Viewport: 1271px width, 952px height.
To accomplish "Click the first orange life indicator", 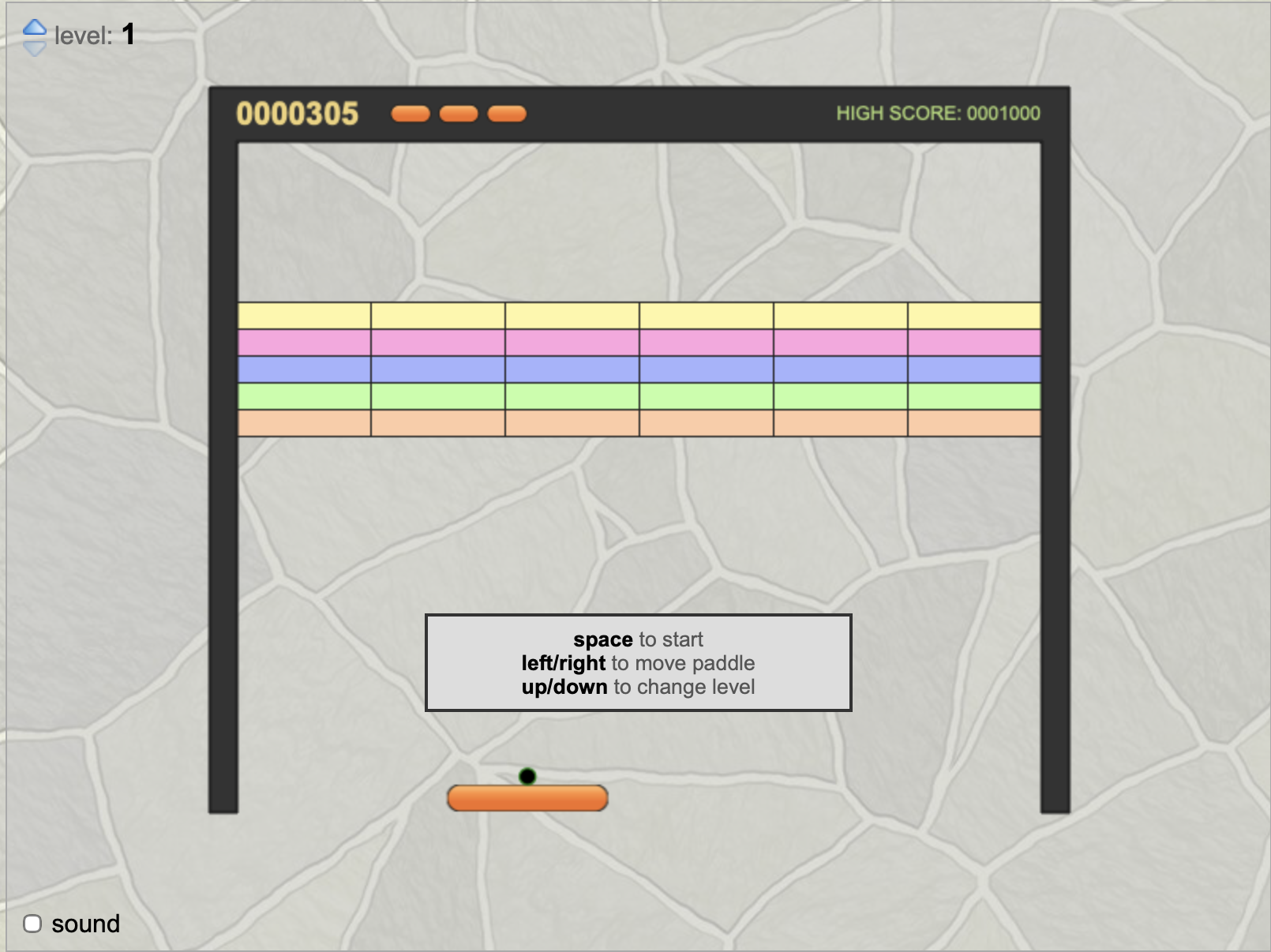I will coord(411,114).
